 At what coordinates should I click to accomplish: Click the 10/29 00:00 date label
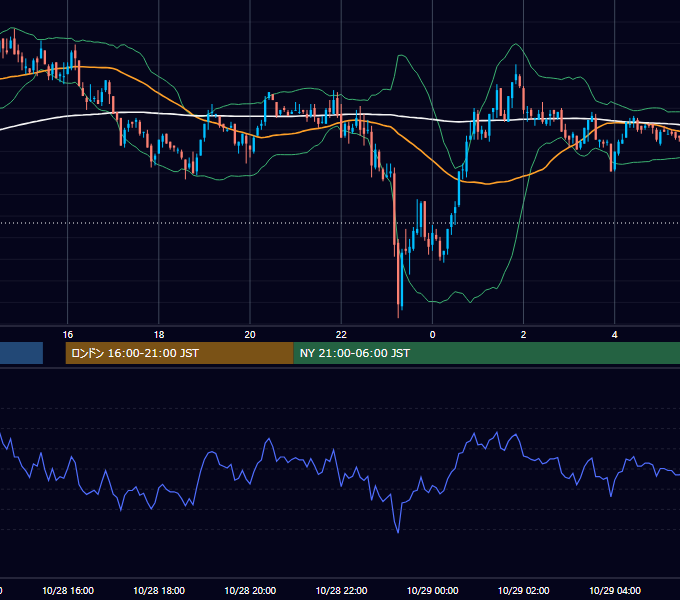[x=432, y=590]
